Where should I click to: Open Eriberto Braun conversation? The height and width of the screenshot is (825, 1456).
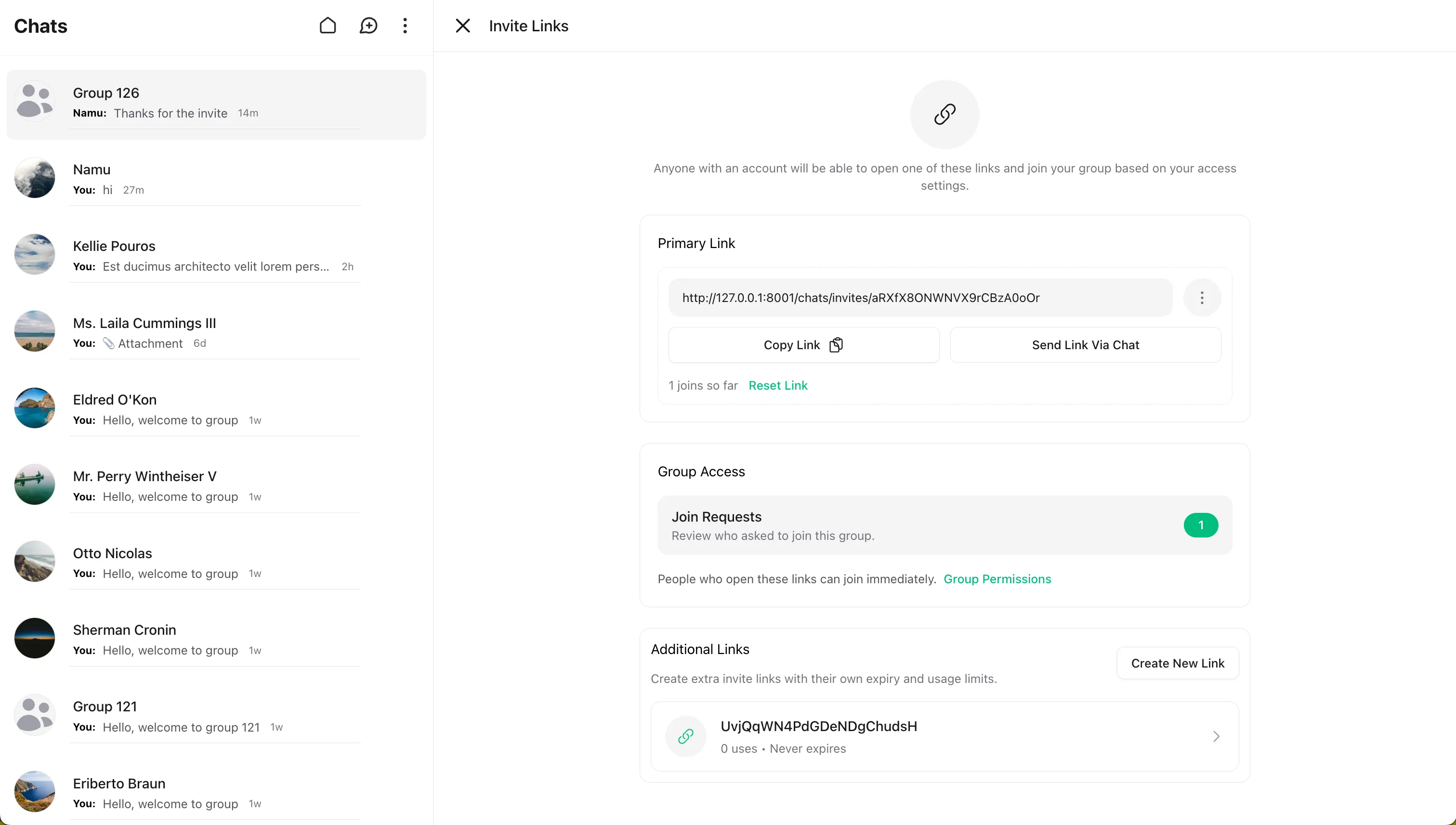(216, 793)
